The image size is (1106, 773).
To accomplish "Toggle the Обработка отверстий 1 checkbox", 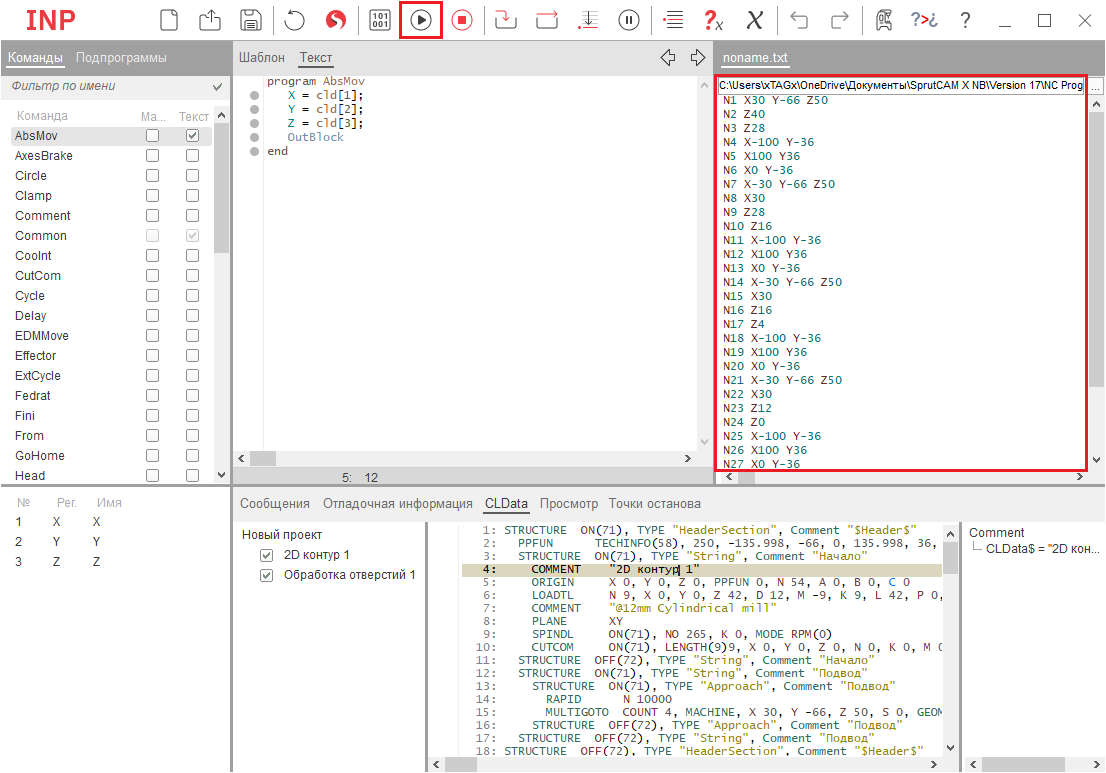I will (x=266, y=575).
